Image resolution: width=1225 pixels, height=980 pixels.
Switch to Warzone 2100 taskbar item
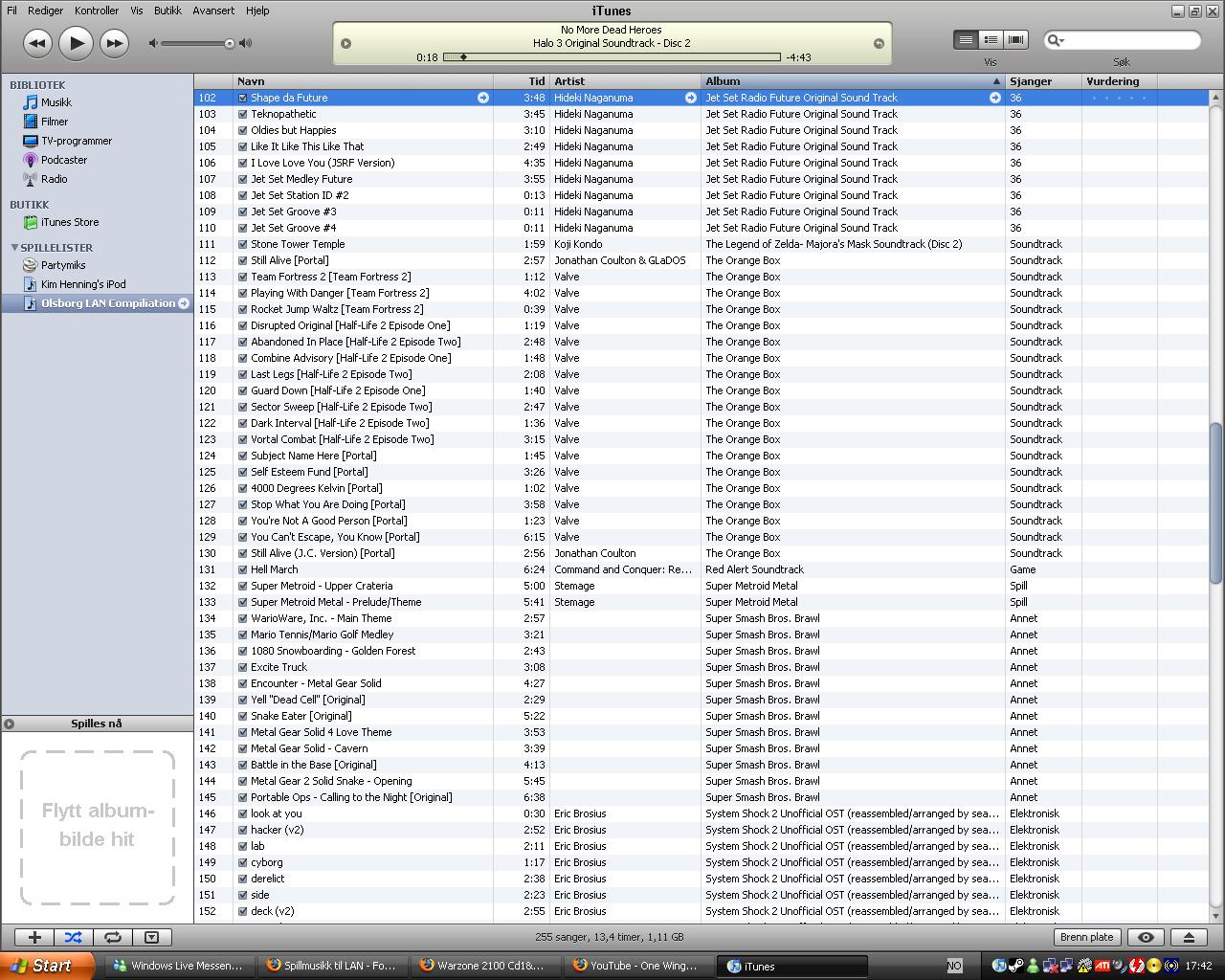click(x=485, y=966)
